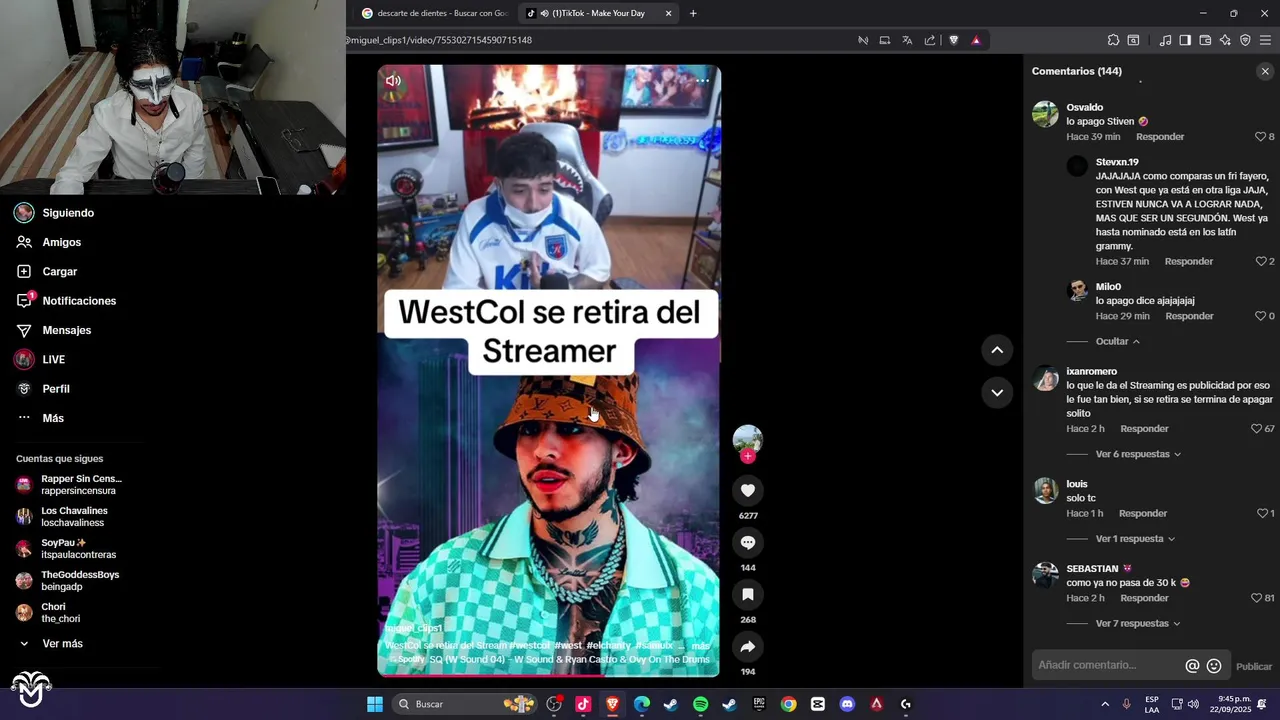Switch to the 'descarte de dientes' Google tab

point(434,13)
